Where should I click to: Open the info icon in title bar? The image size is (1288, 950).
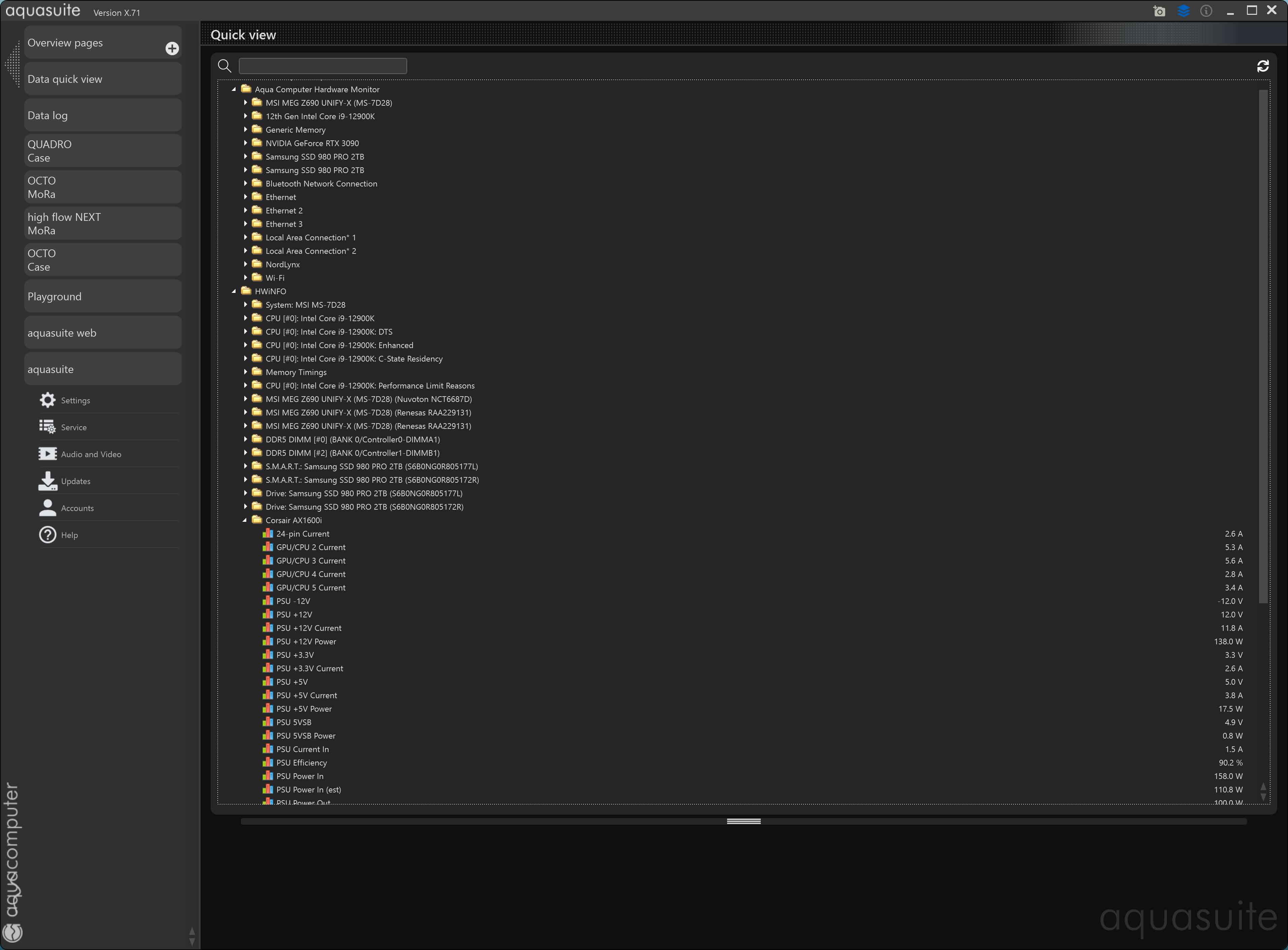[x=1206, y=11]
